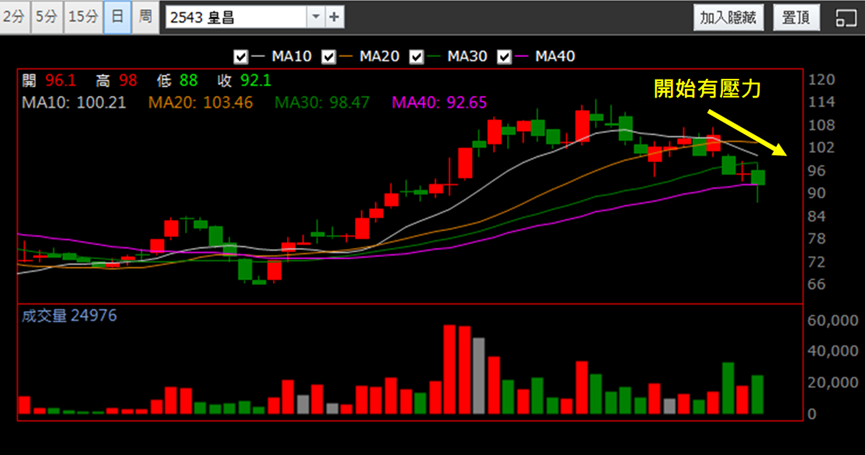865x455 pixels.
Task: Choose the 15分 chart interval
Action: pyautogui.click(x=83, y=17)
